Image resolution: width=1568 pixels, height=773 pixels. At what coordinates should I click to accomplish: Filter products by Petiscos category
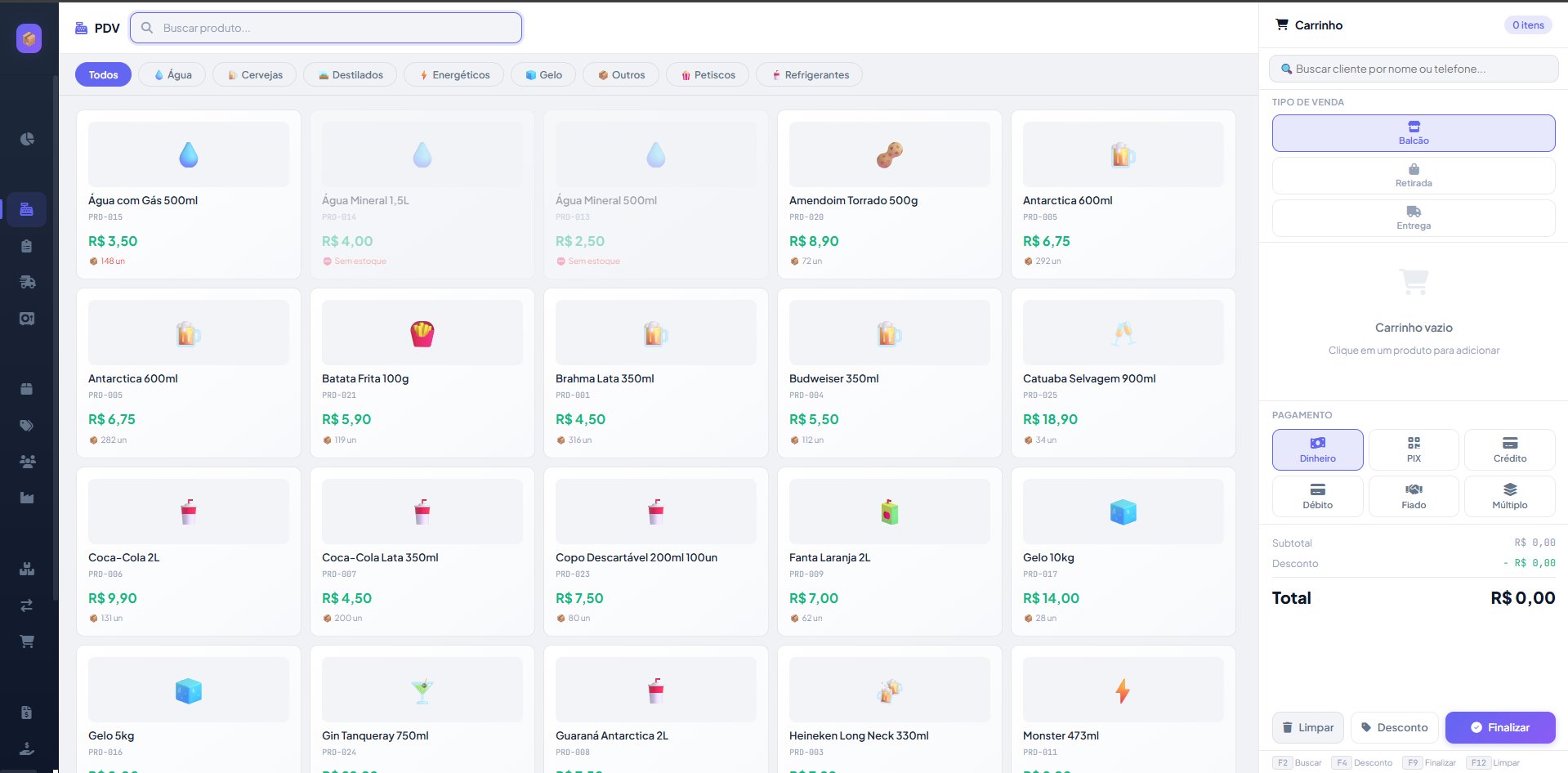coord(708,74)
